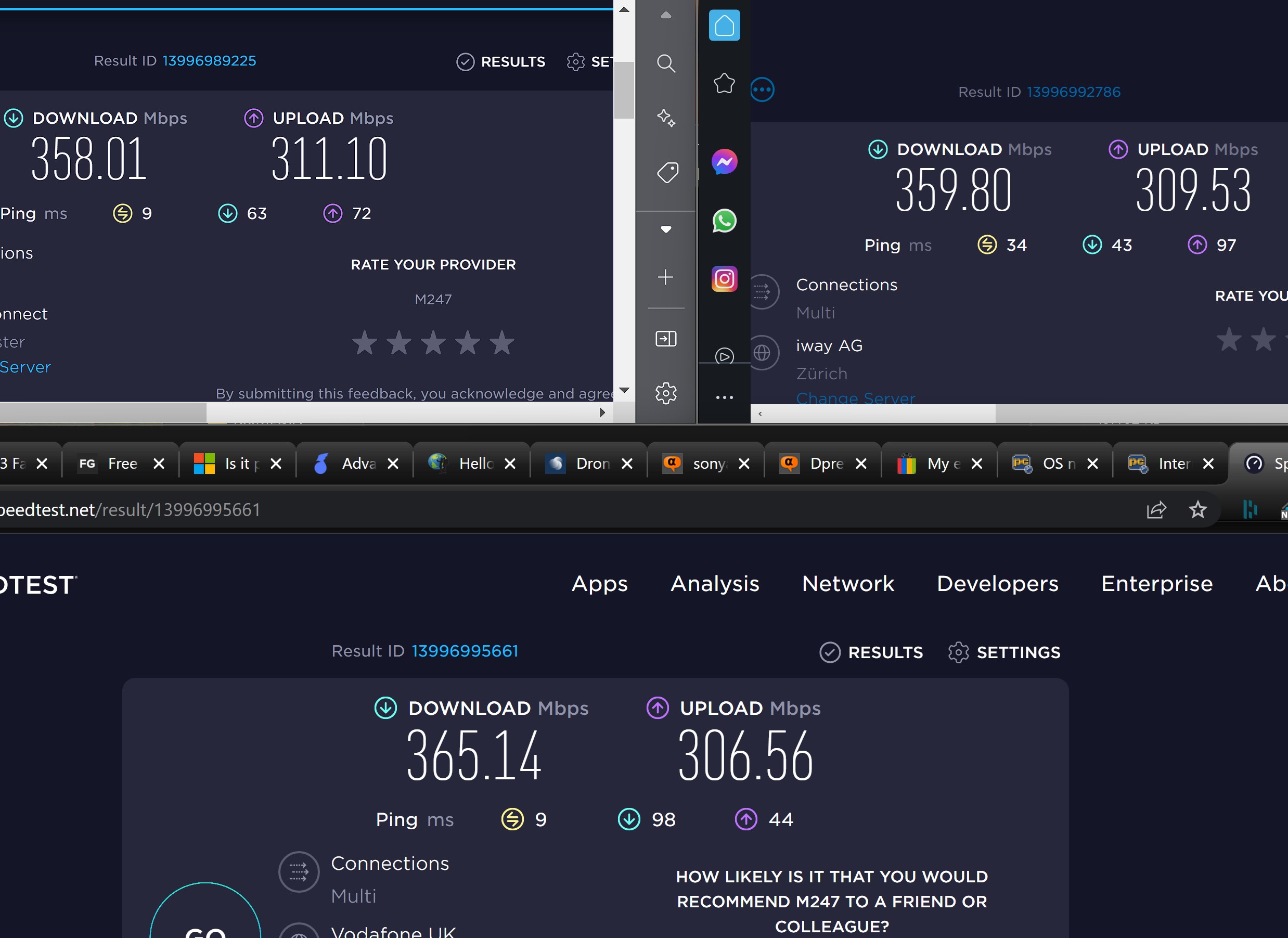This screenshot has width=1288, height=938.
Task: Click the horizontal scrollbar right arrow in the top-left window
Action: [602, 412]
